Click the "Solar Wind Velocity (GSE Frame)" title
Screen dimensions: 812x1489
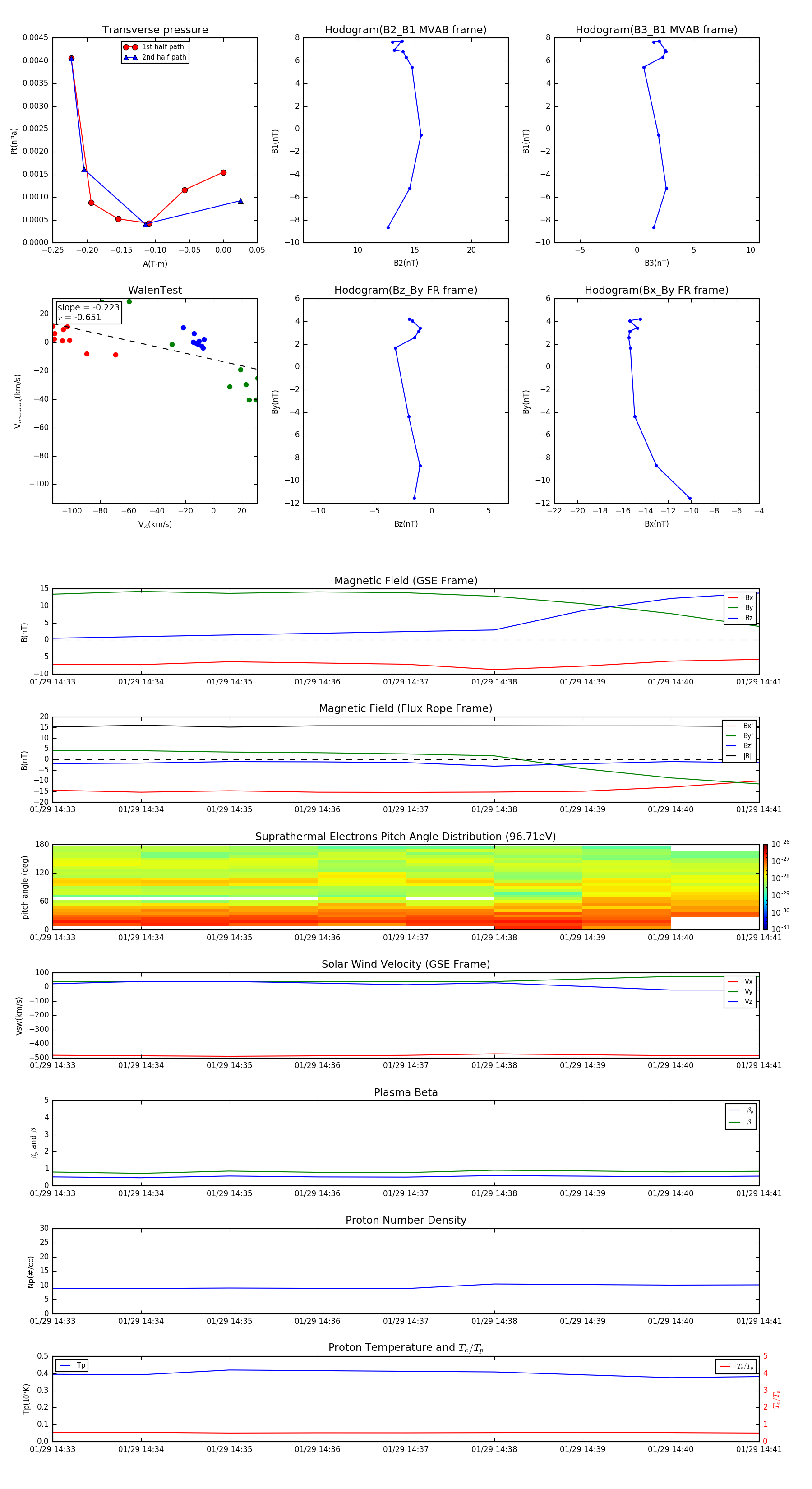click(x=406, y=965)
